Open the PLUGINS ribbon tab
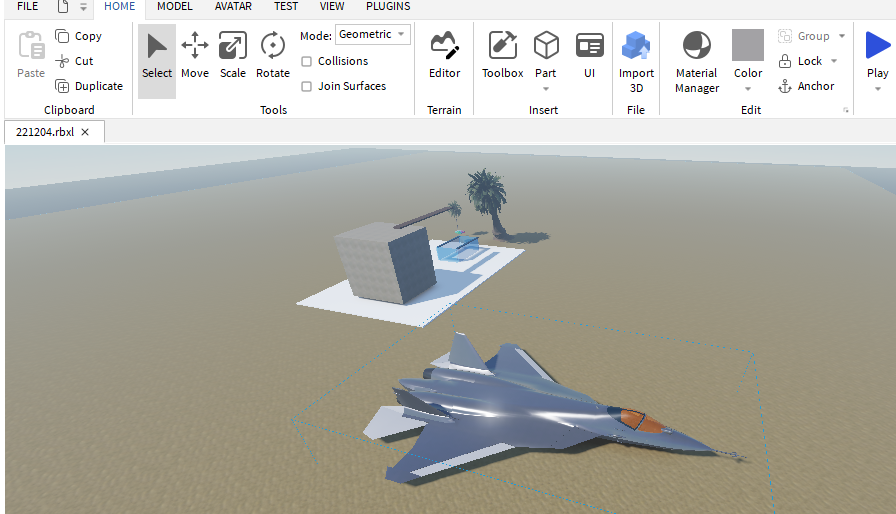 [388, 6]
